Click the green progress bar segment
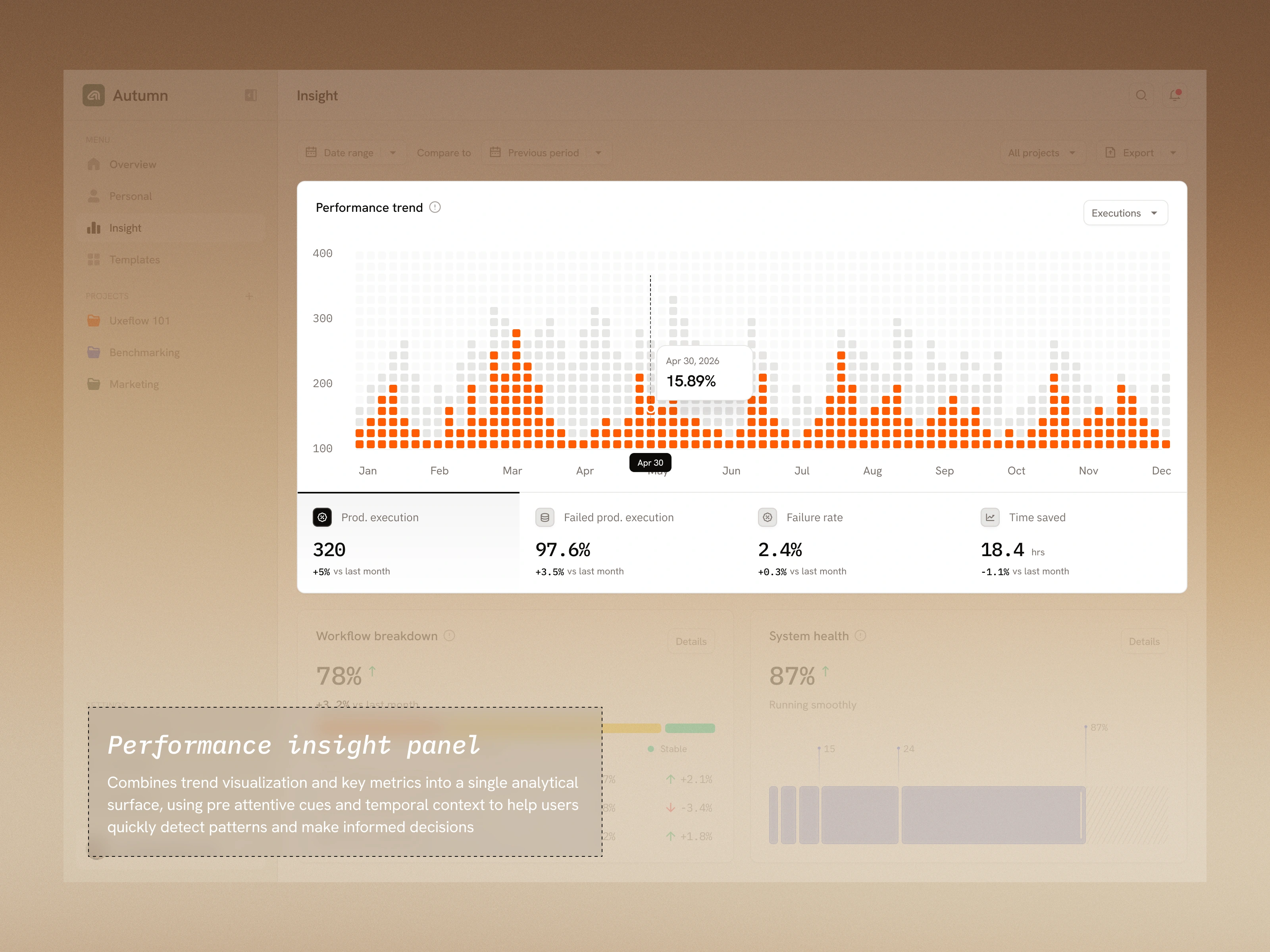 (x=689, y=728)
